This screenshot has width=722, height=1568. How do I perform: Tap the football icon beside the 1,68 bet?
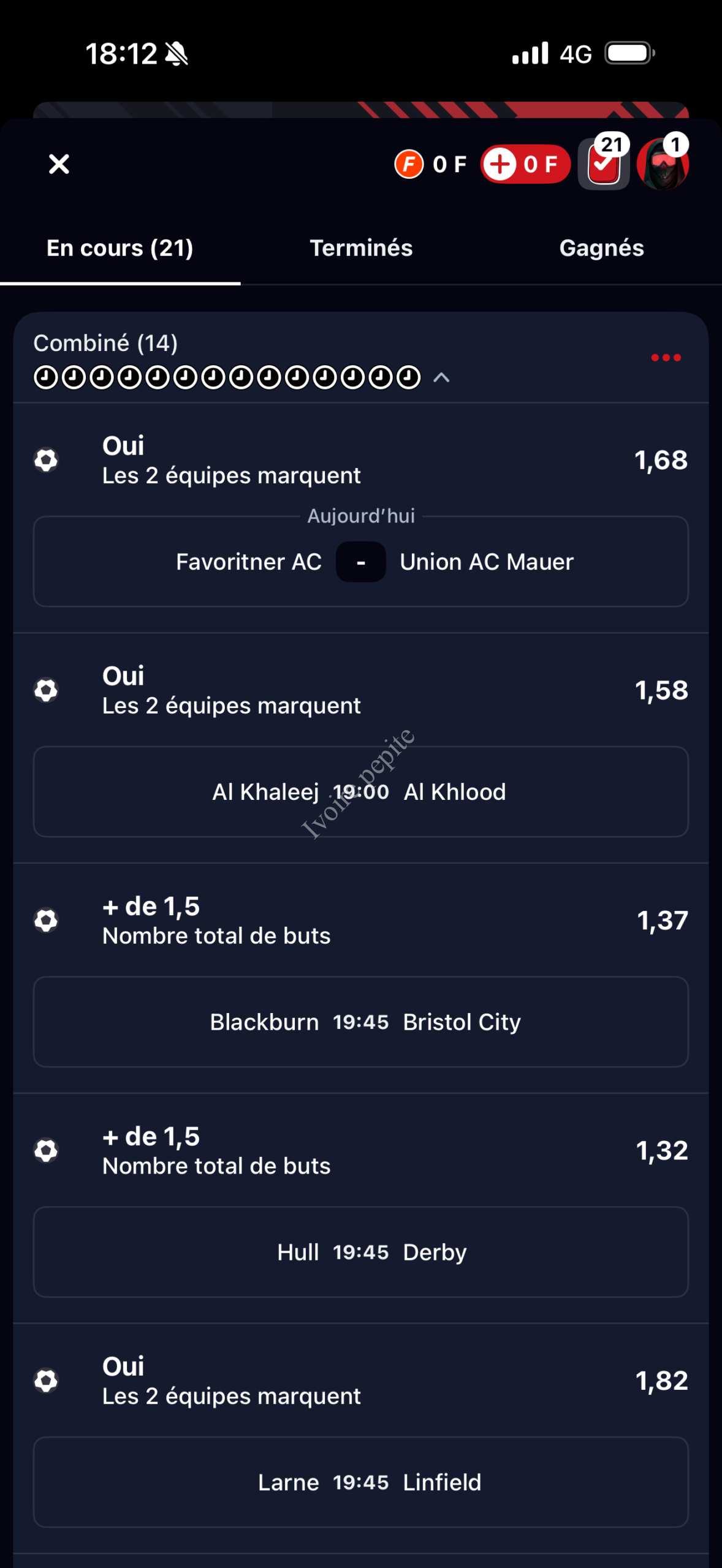[x=46, y=460]
